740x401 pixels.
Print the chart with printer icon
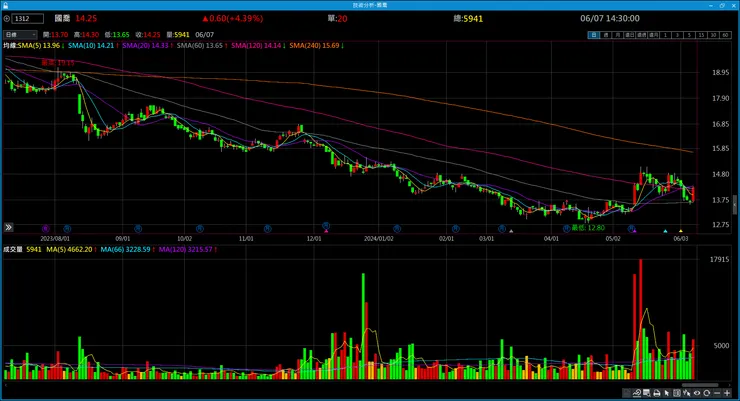(x=657, y=393)
